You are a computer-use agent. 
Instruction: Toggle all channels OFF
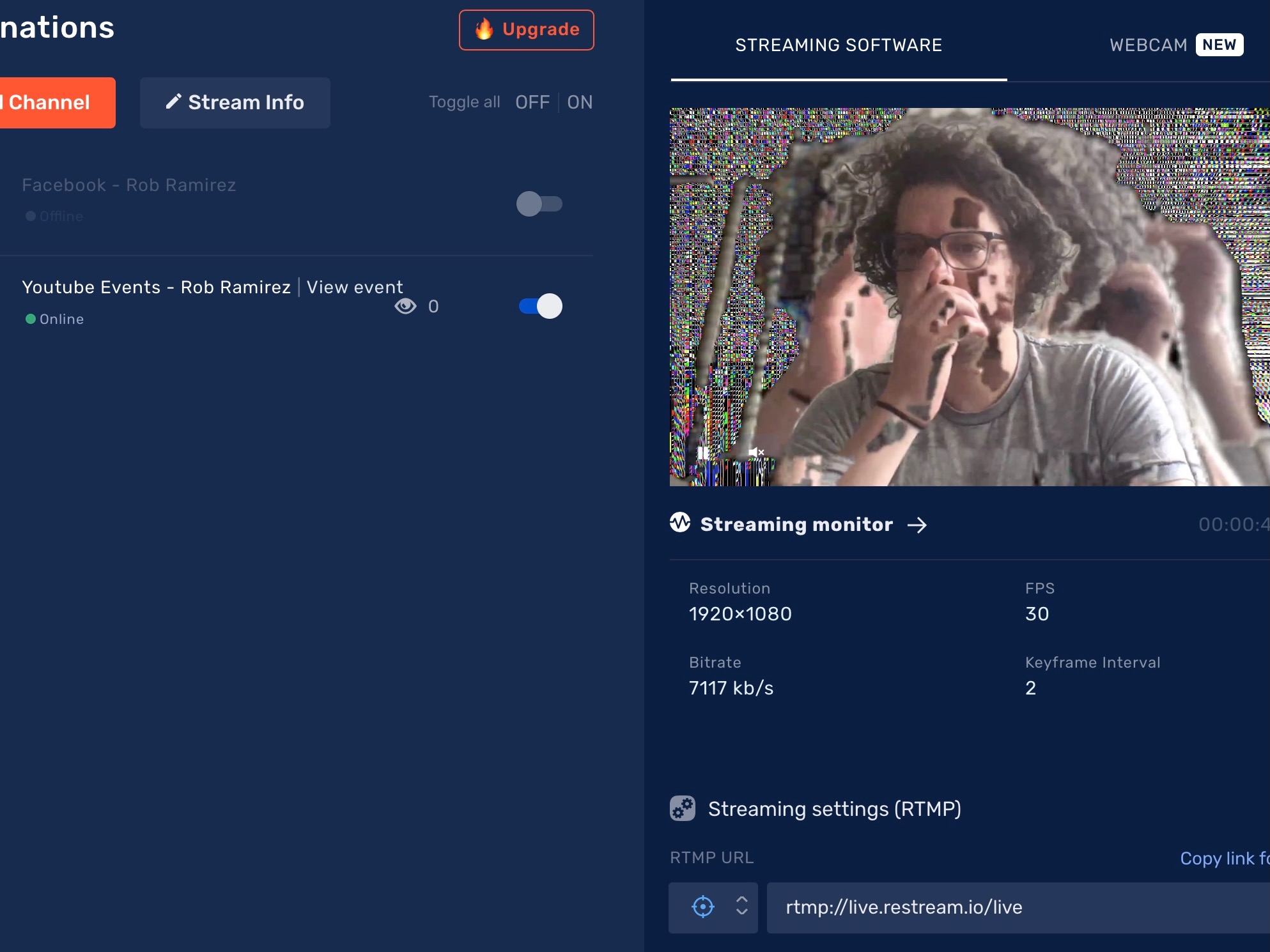(532, 102)
